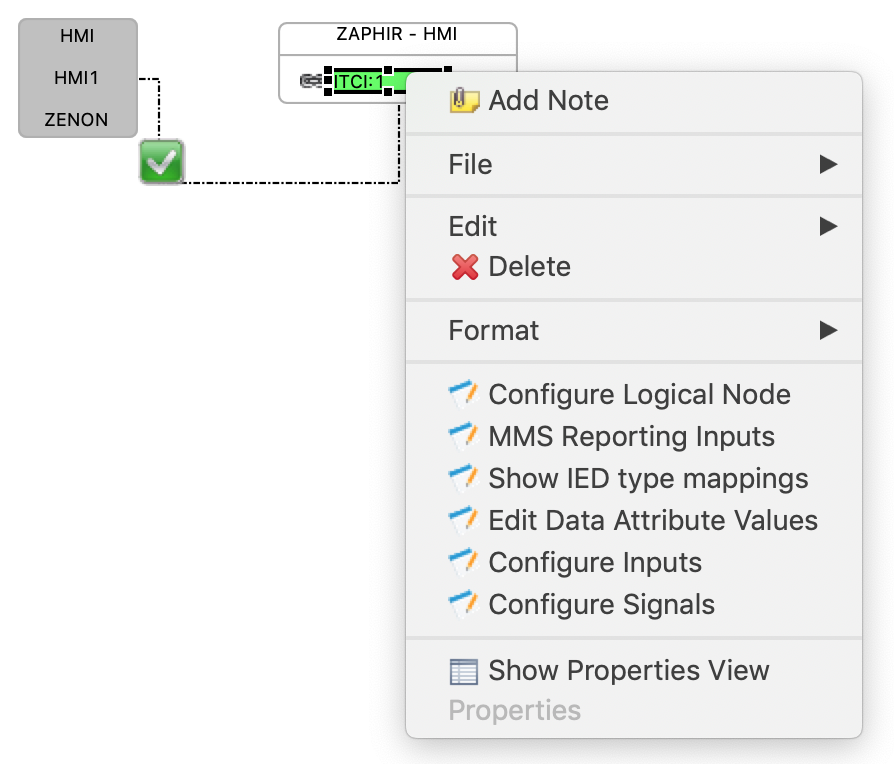Expand the Edit submenu arrow
894x764 pixels.
[x=827, y=226]
